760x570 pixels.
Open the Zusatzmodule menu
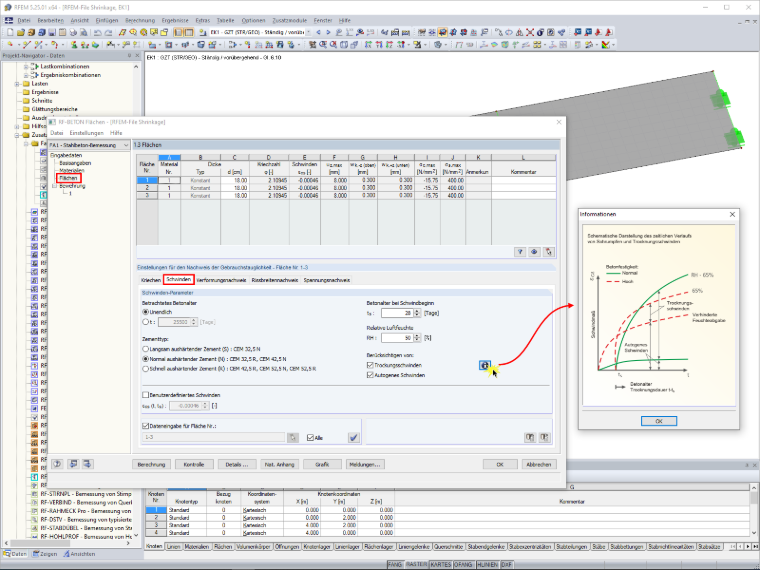click(289, 20)
